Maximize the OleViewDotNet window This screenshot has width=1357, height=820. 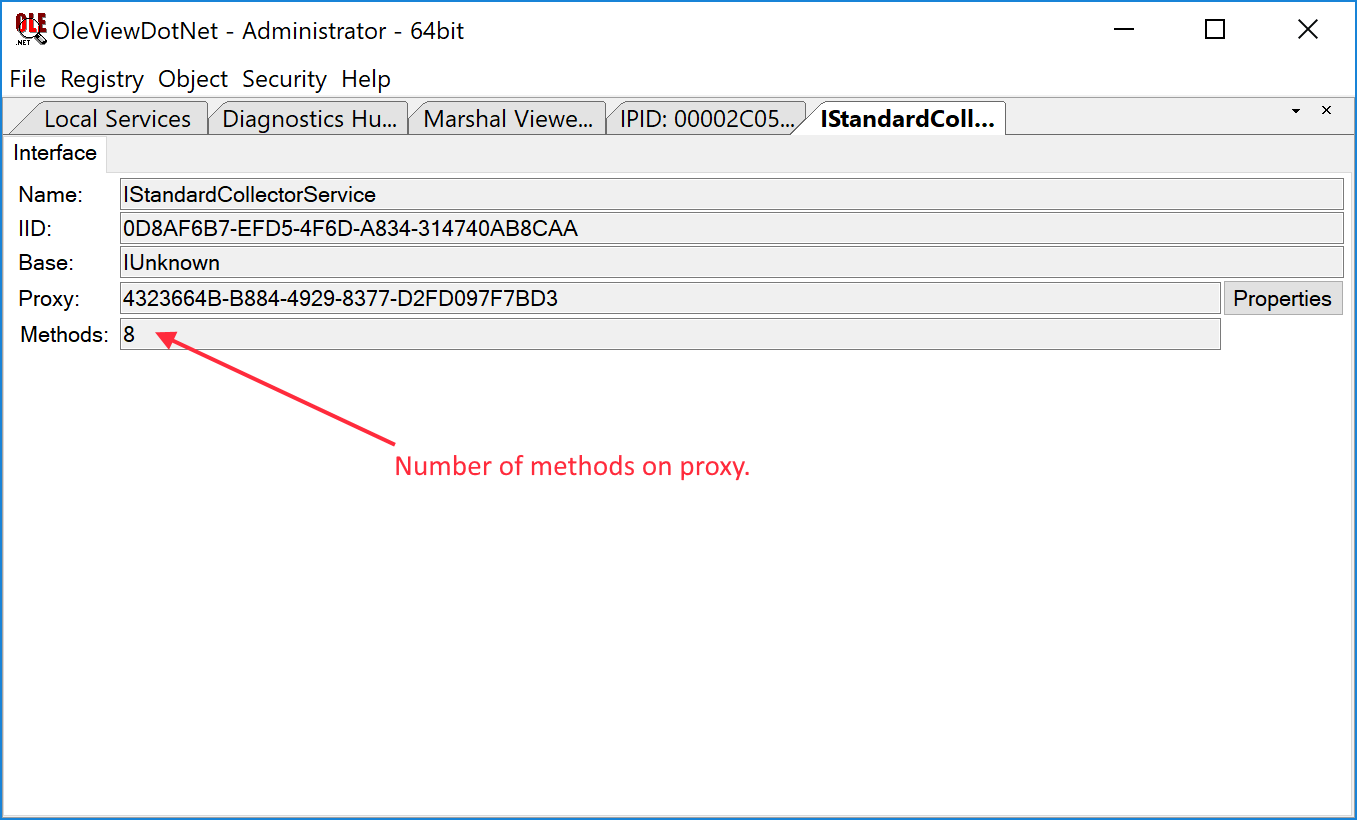1214,30
